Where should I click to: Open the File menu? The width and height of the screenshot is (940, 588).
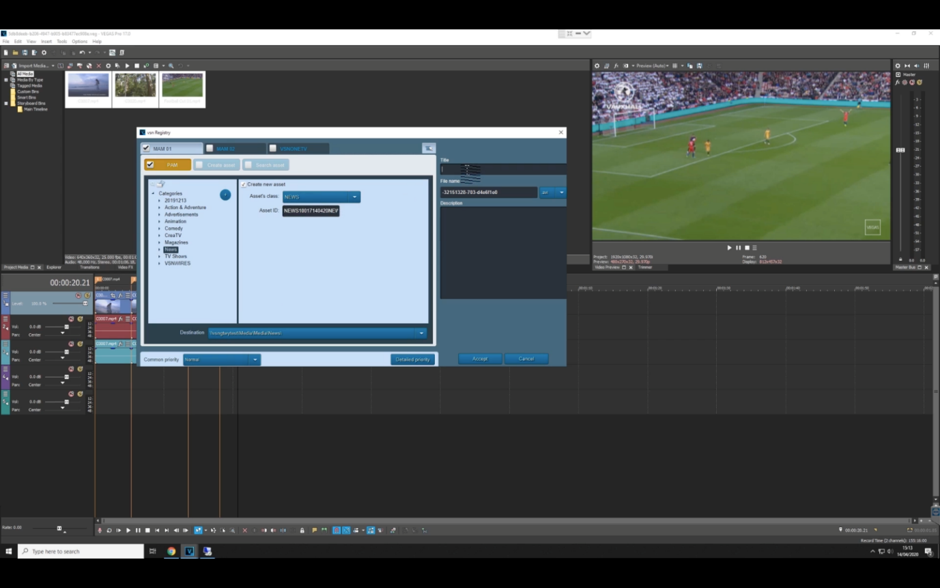[x=6, y=41]
